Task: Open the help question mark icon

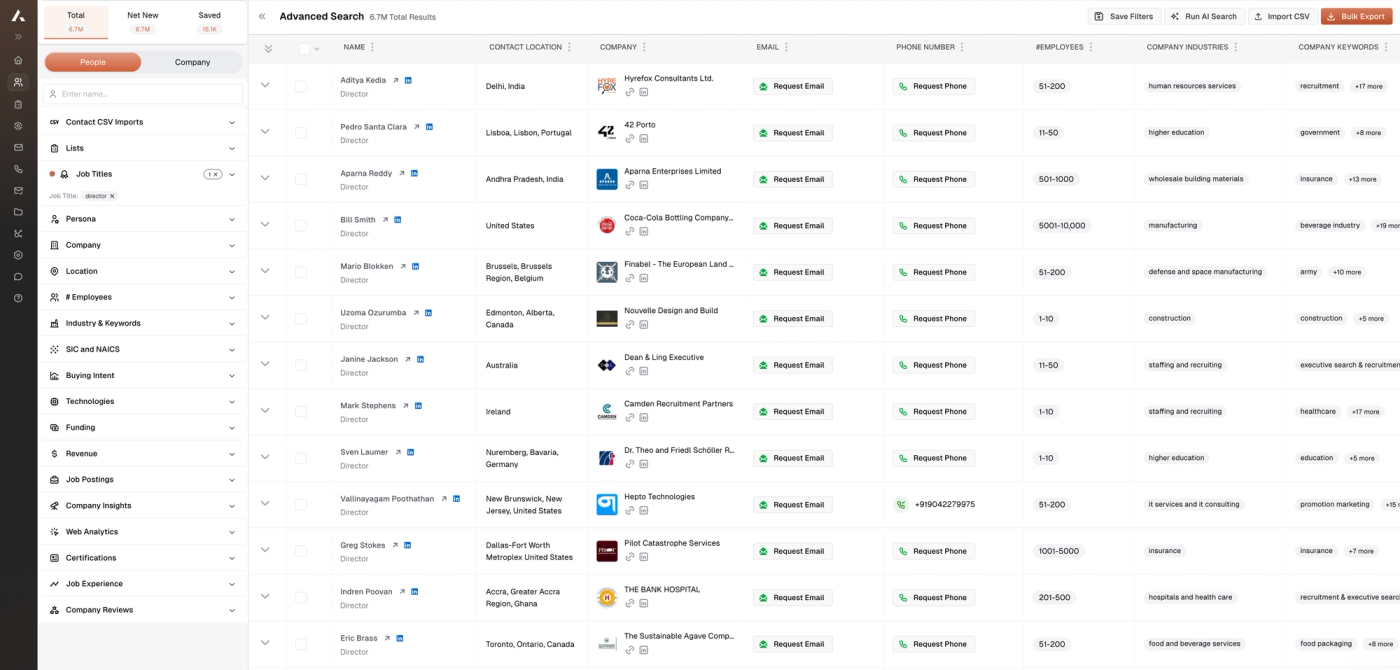Action: point(18,298)
